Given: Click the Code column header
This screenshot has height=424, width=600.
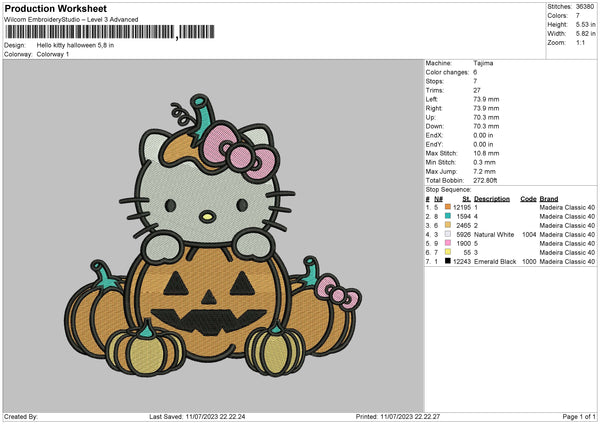Looking at the screenshot, I should (x=528, y=198).
